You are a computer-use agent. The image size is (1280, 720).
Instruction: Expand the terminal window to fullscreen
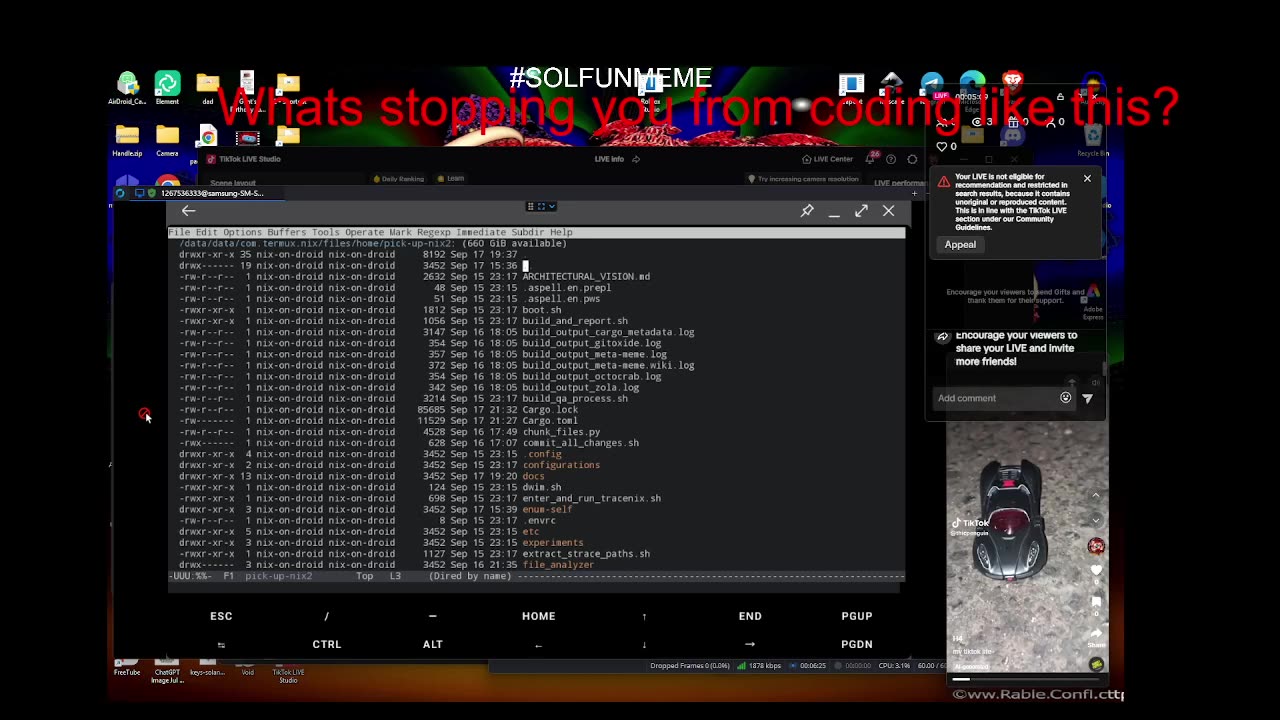pos(861,211)
